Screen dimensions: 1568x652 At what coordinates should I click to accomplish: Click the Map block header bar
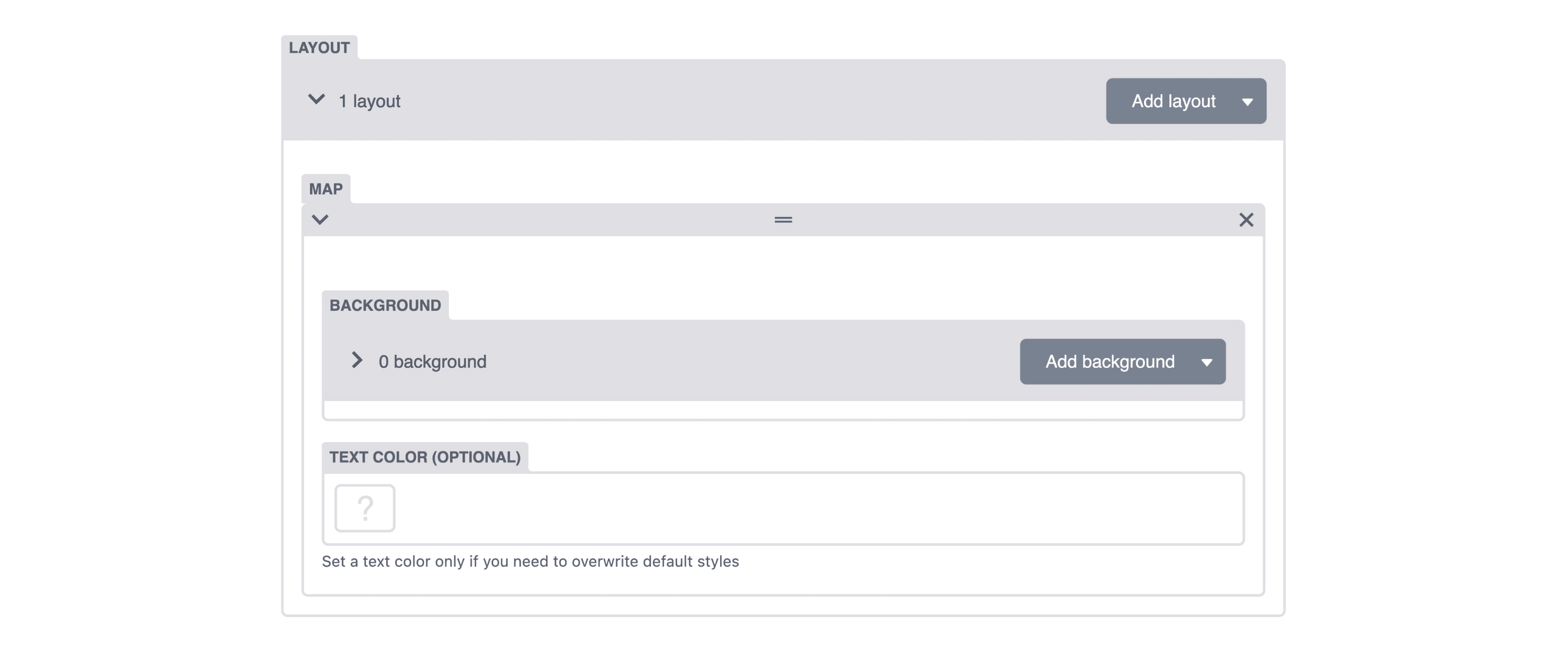[783, 219]
